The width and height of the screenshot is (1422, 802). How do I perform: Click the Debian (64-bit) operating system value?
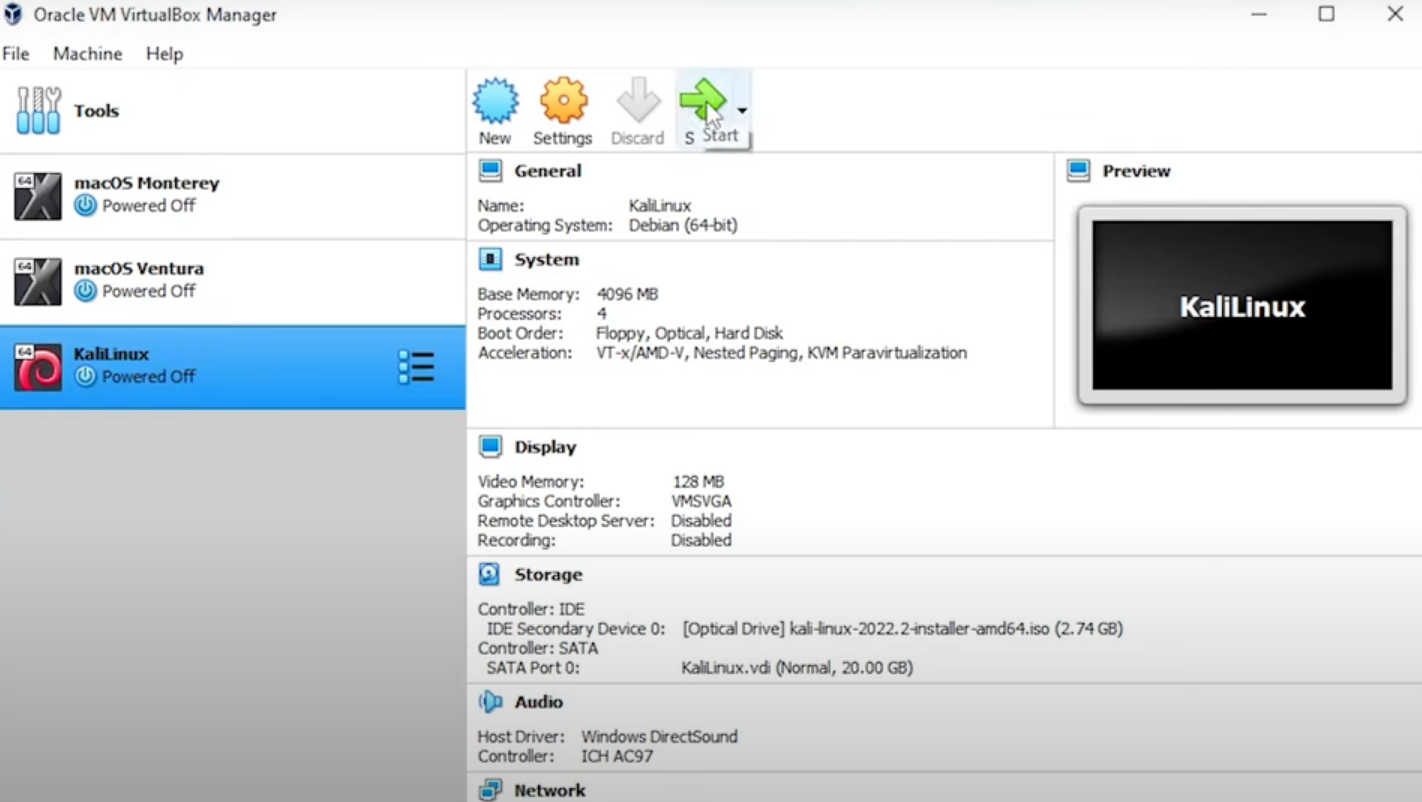pyautogui.click(x=683, y=226)
